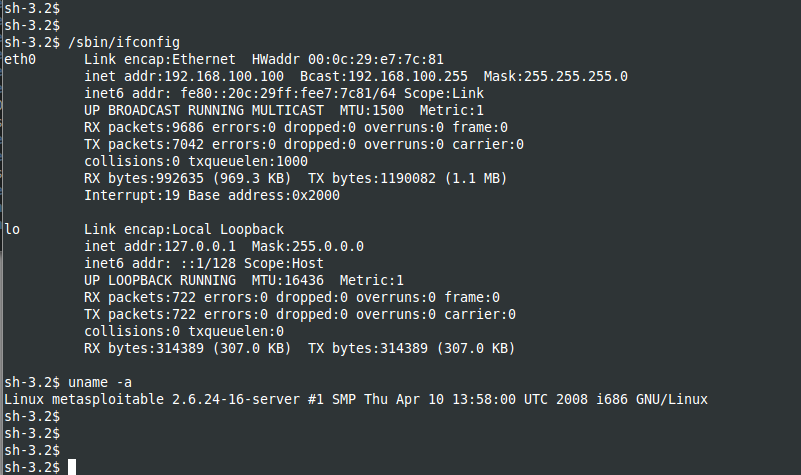Click the MTU:16436 loopback text
Viewport: 801px width, 475px height.
280,280
